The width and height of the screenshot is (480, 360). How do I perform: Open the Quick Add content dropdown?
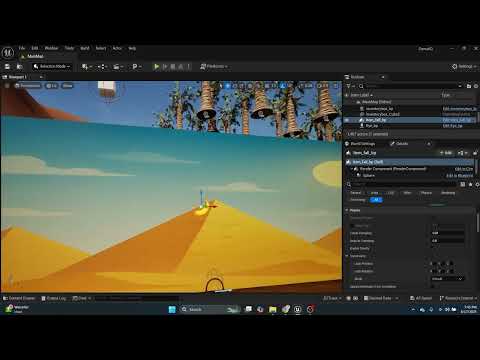click(87, 67)
